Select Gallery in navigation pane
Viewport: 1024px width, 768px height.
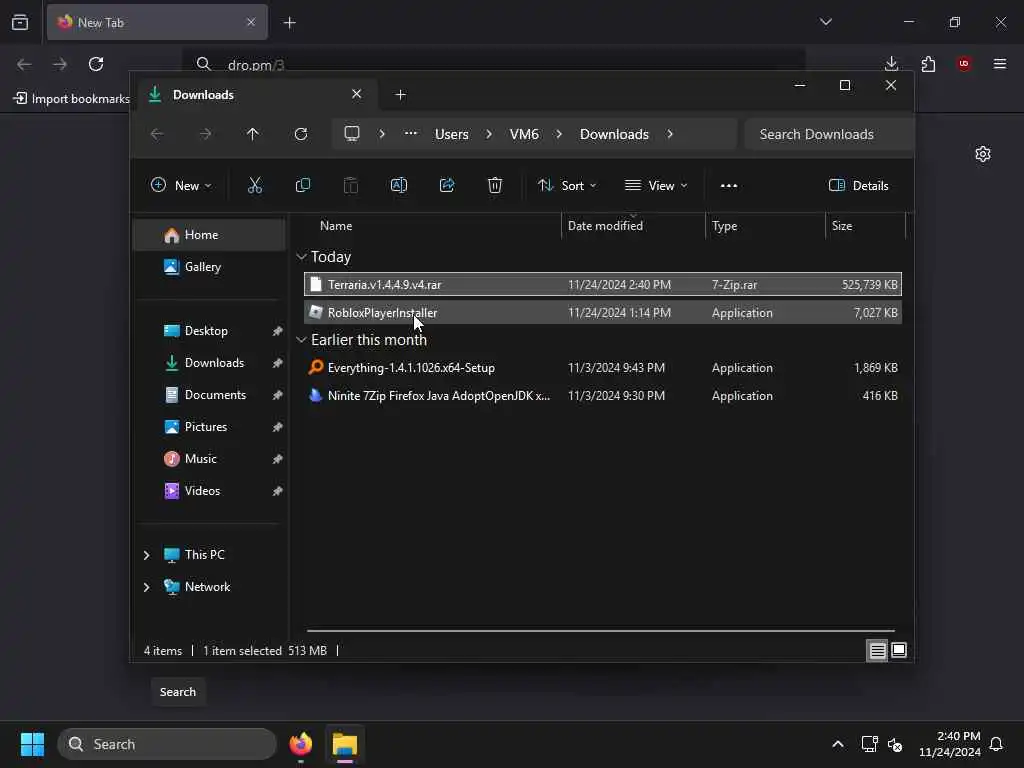coord(210,267)
